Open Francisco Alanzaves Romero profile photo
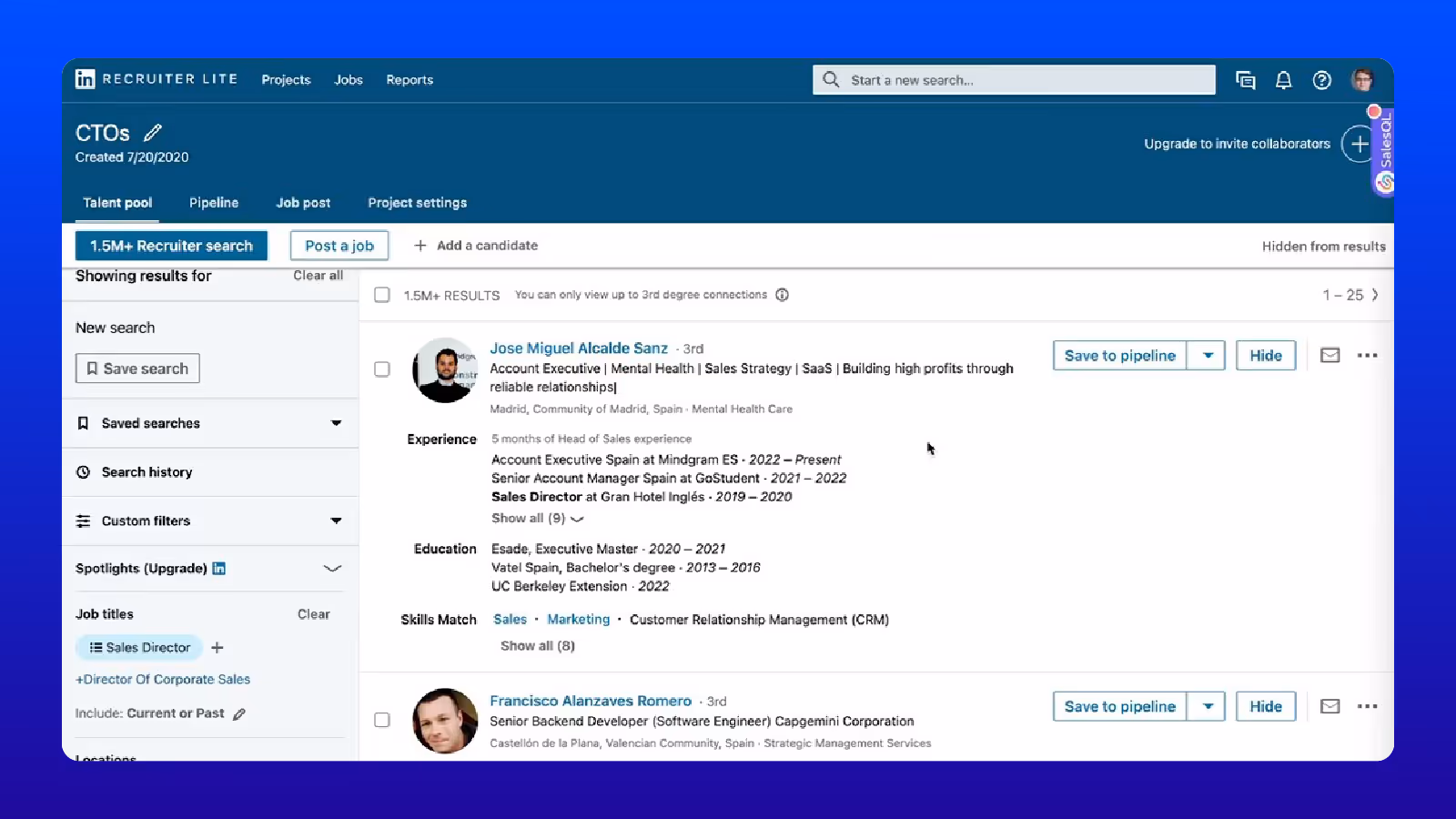1456x819 pixels. point(445,721)
